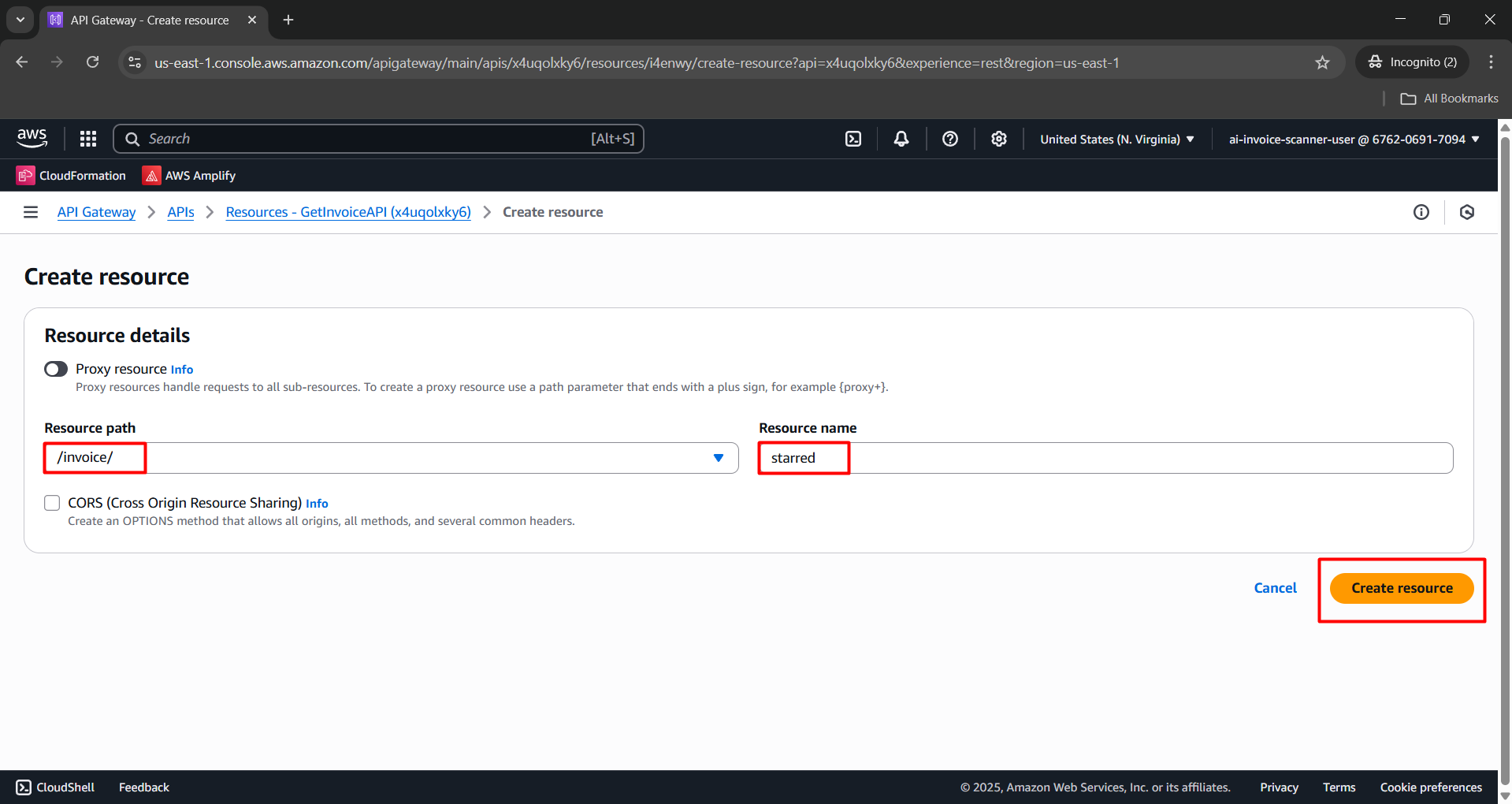Open the settings gear icon

pyautogui.click(x=998, y=138)
